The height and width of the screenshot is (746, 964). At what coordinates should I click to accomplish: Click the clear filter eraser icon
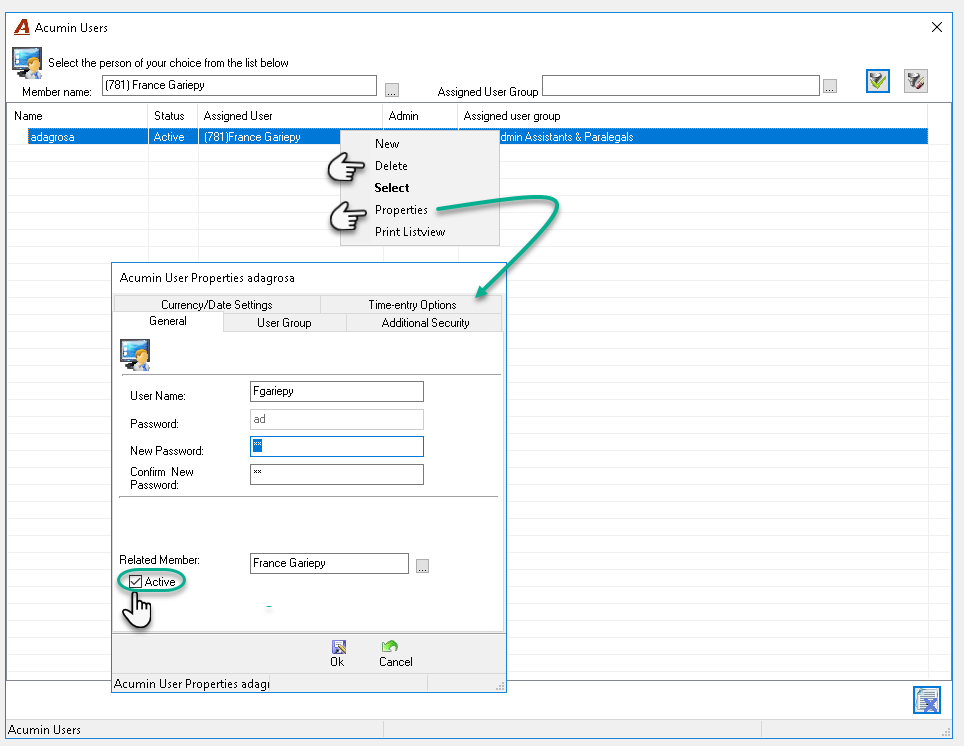(915, 81)
